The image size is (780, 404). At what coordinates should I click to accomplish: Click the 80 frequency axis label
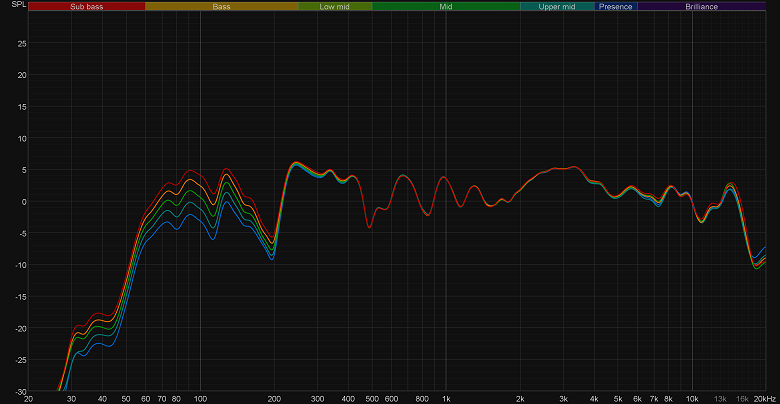point(177,399)
